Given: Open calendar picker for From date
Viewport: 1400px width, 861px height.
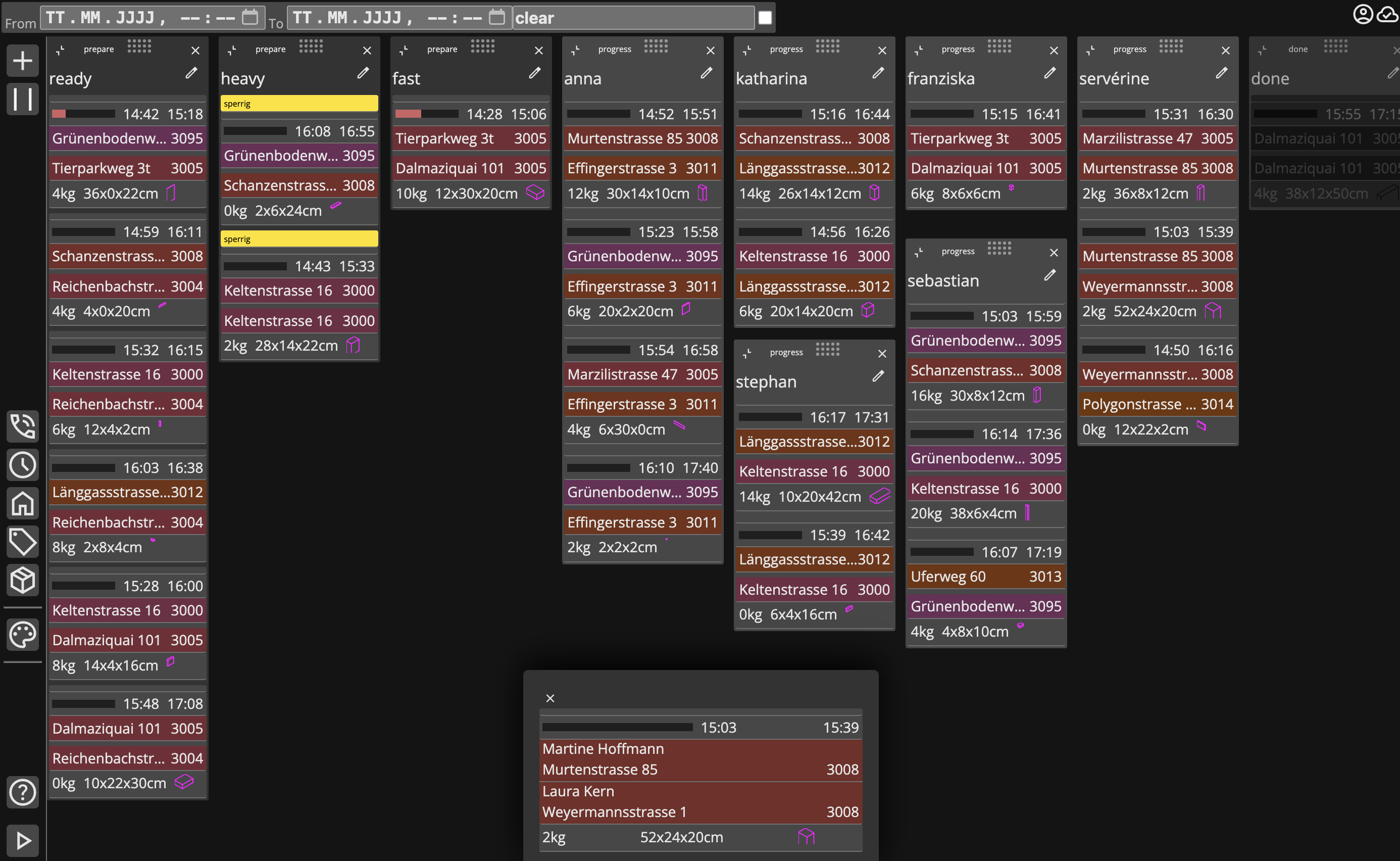Looking at the screenshot, I should [250, 17].
